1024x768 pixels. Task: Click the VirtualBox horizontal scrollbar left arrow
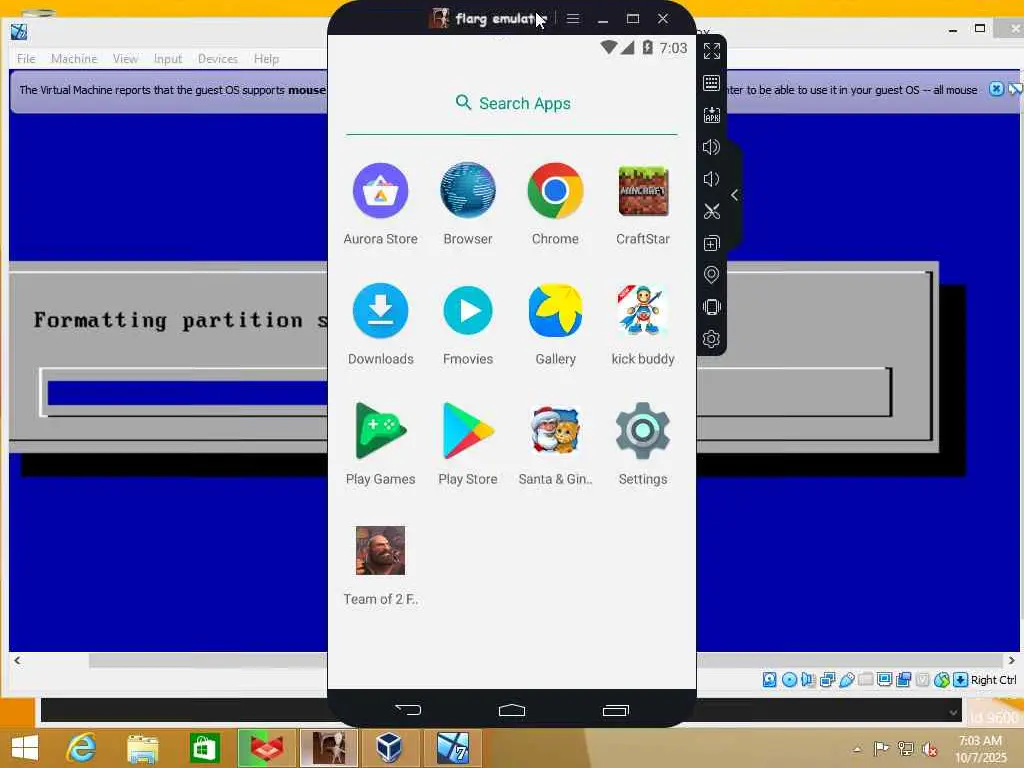tap(17, 660)
